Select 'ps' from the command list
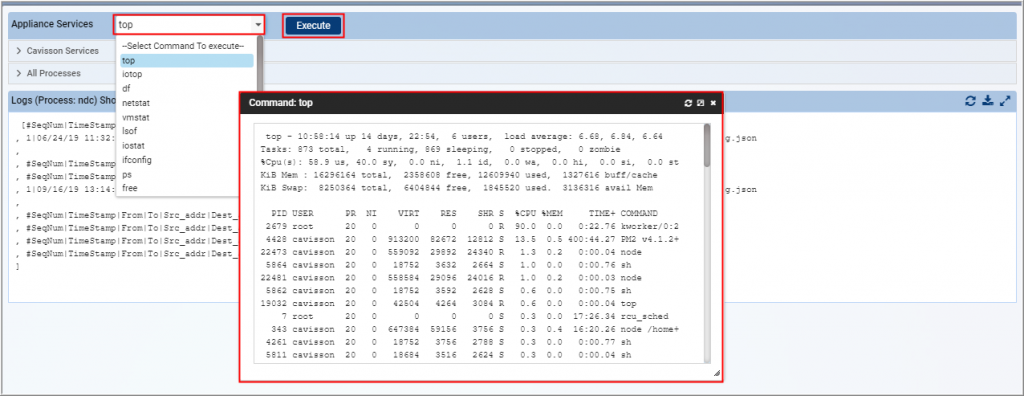Screen dimensions: 1024x396 pyautogui.click(x=186, y=174)
